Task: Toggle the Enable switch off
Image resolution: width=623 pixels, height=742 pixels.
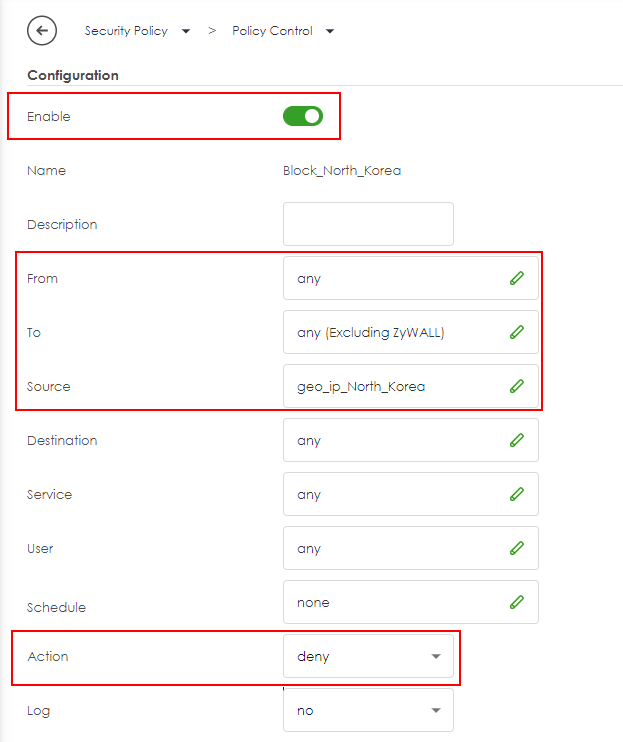Action: coord(303,117)
